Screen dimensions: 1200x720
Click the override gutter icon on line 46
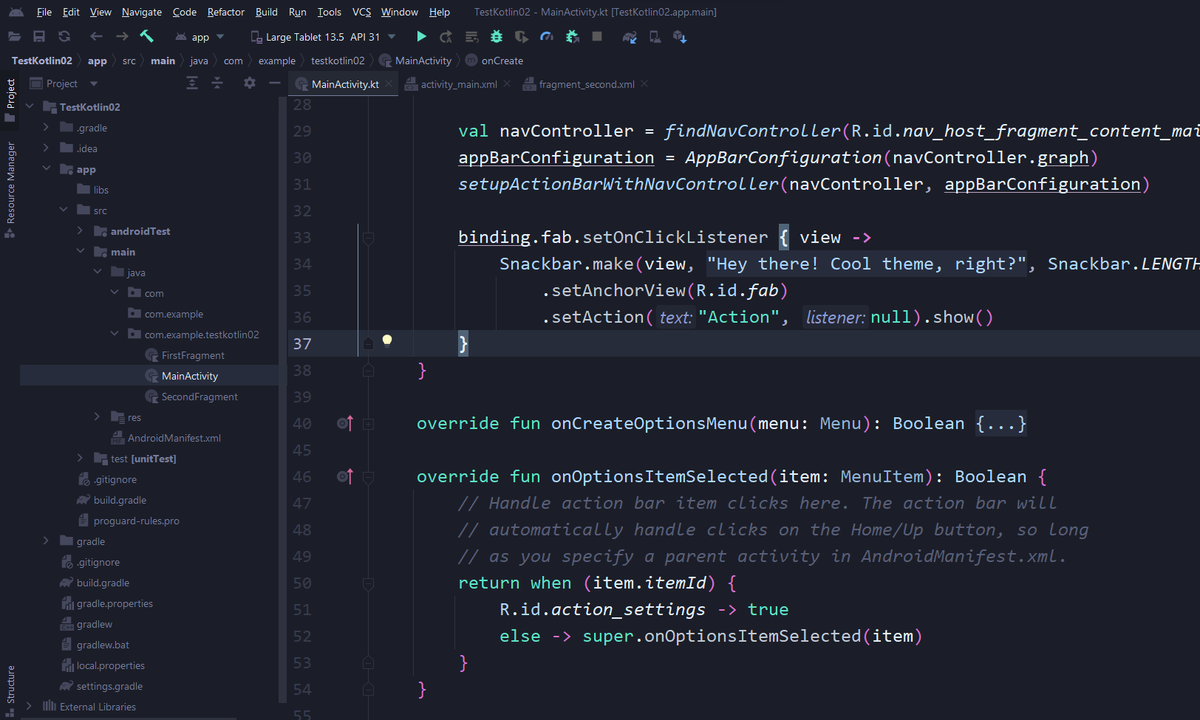(345, 477)
